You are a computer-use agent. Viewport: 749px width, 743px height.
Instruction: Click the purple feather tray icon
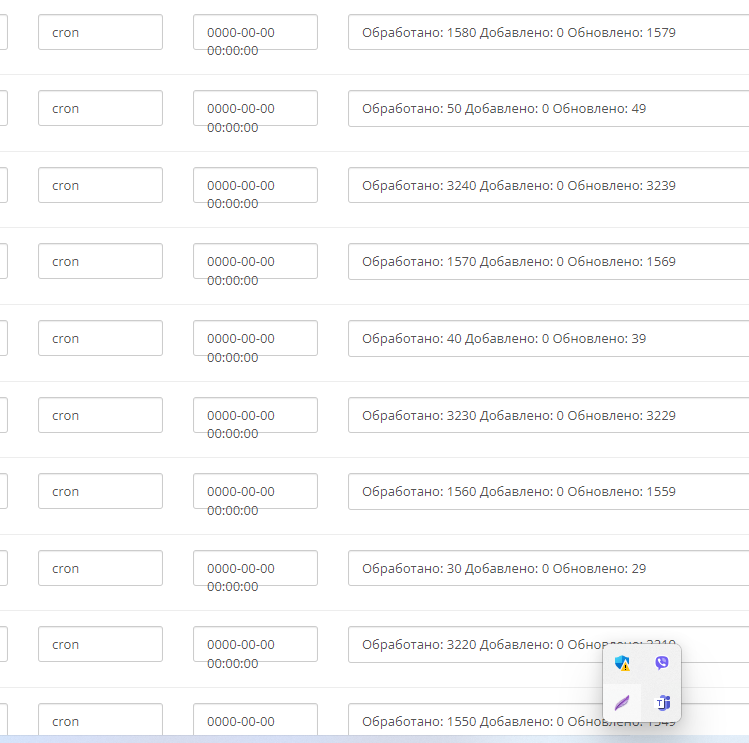(x=622, y=702)
